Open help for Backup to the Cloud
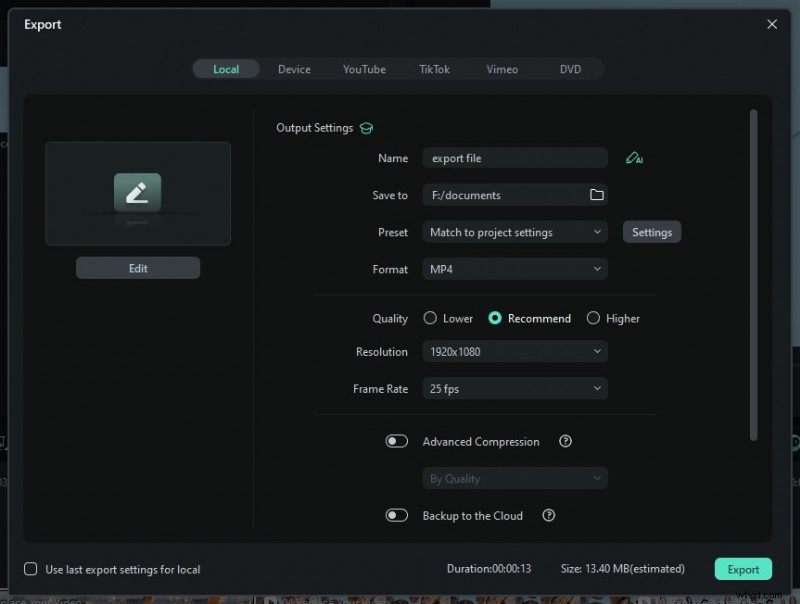 548,516
